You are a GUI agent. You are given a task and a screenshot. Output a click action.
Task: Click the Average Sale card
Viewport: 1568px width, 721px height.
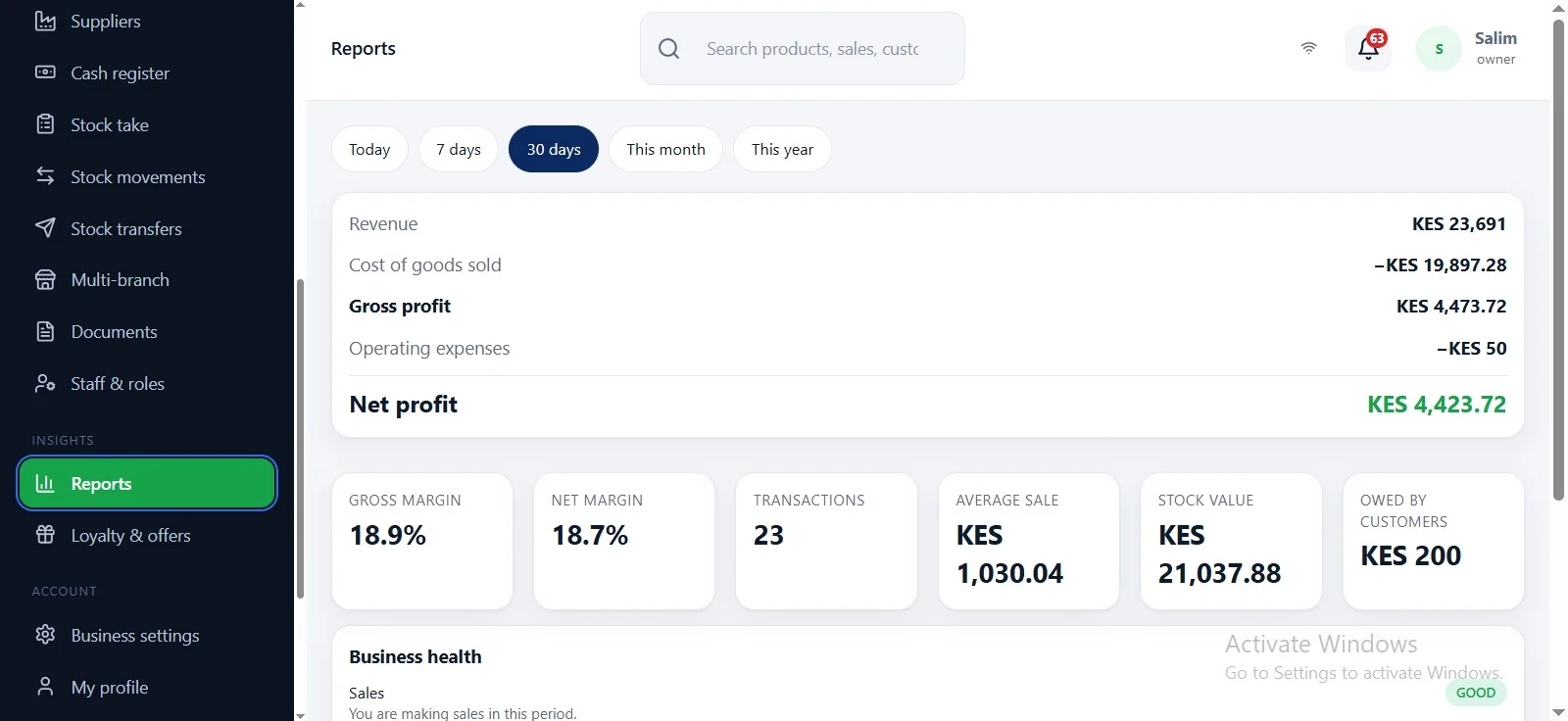(1028, 541)
